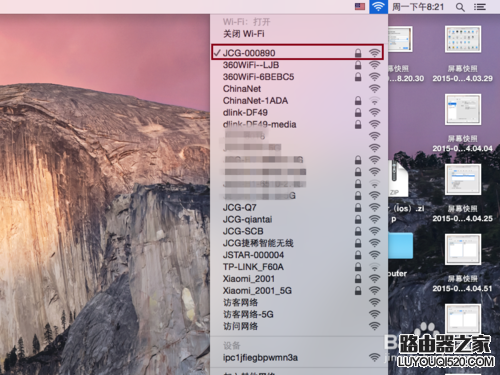
Task: Click signal icon on 360WiFi-6BEBC5 row
Action: [x=375, y=77]
